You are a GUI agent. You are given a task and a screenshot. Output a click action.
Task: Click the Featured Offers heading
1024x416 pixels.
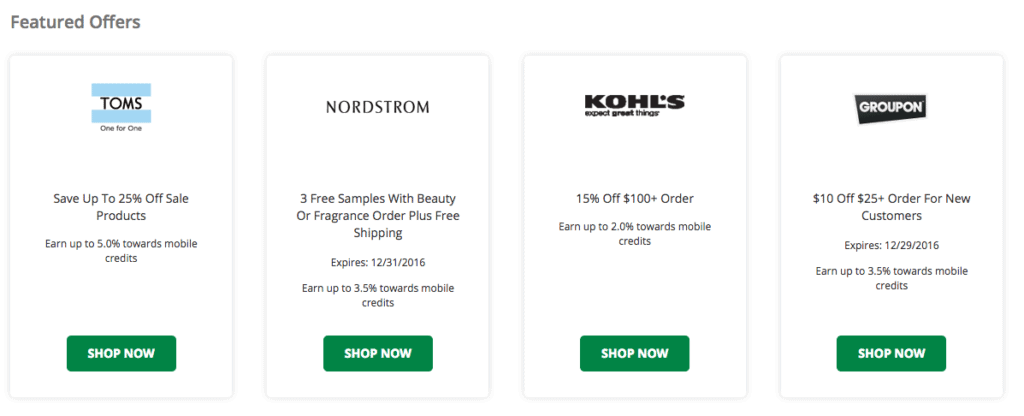[x=76, y=21]
